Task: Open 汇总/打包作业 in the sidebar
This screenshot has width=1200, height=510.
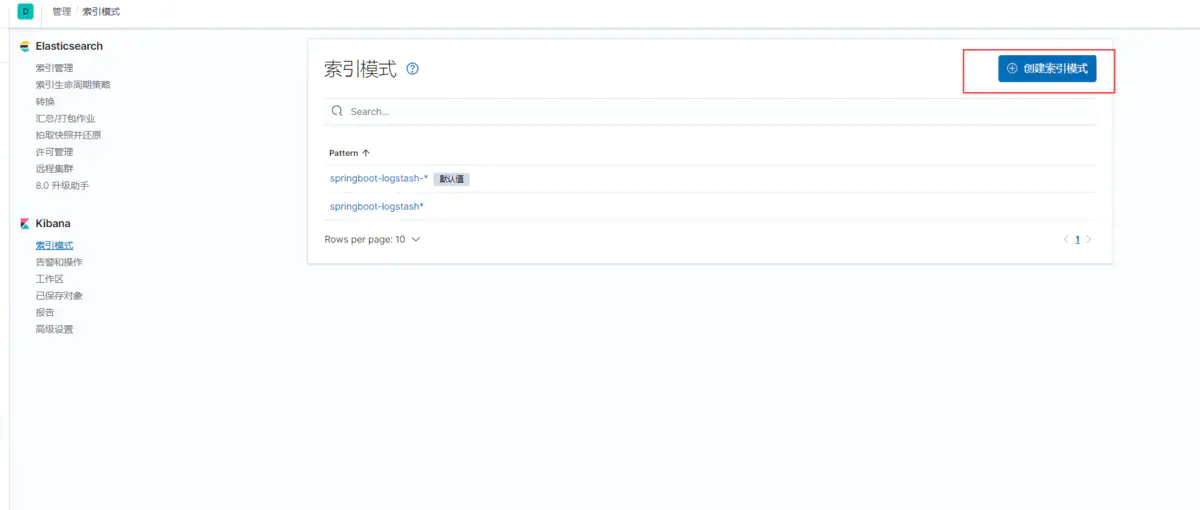Action: click(x=65, y=118)
